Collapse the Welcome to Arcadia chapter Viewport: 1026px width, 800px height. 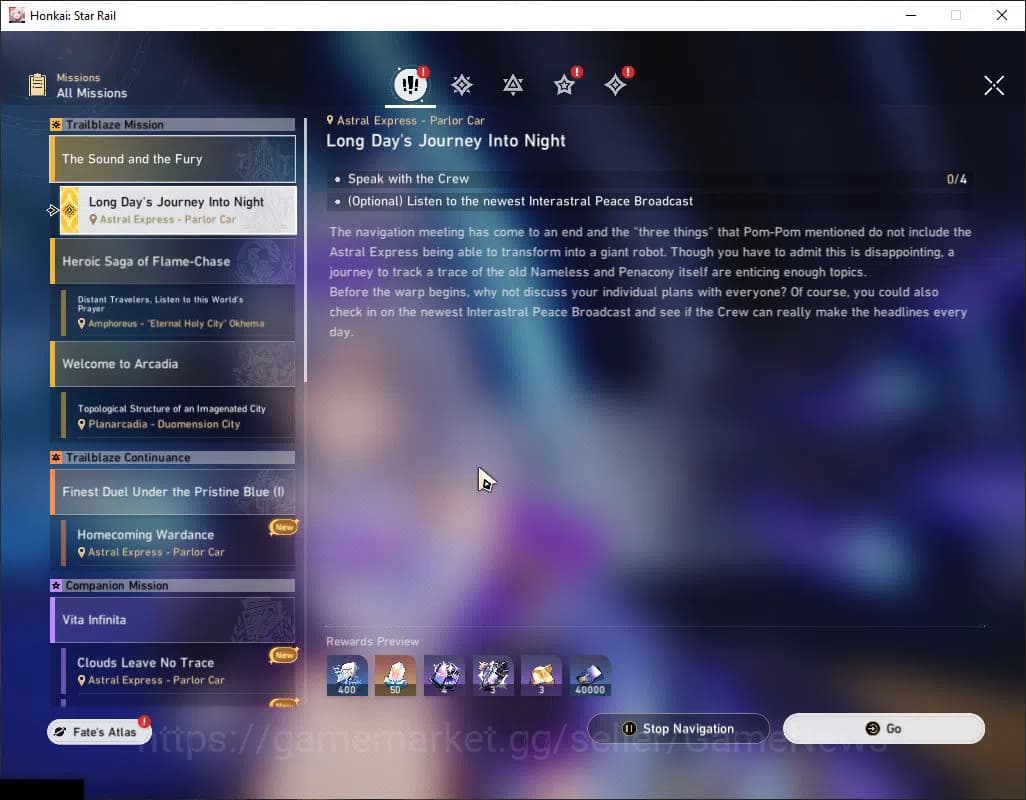coord(173,364)
